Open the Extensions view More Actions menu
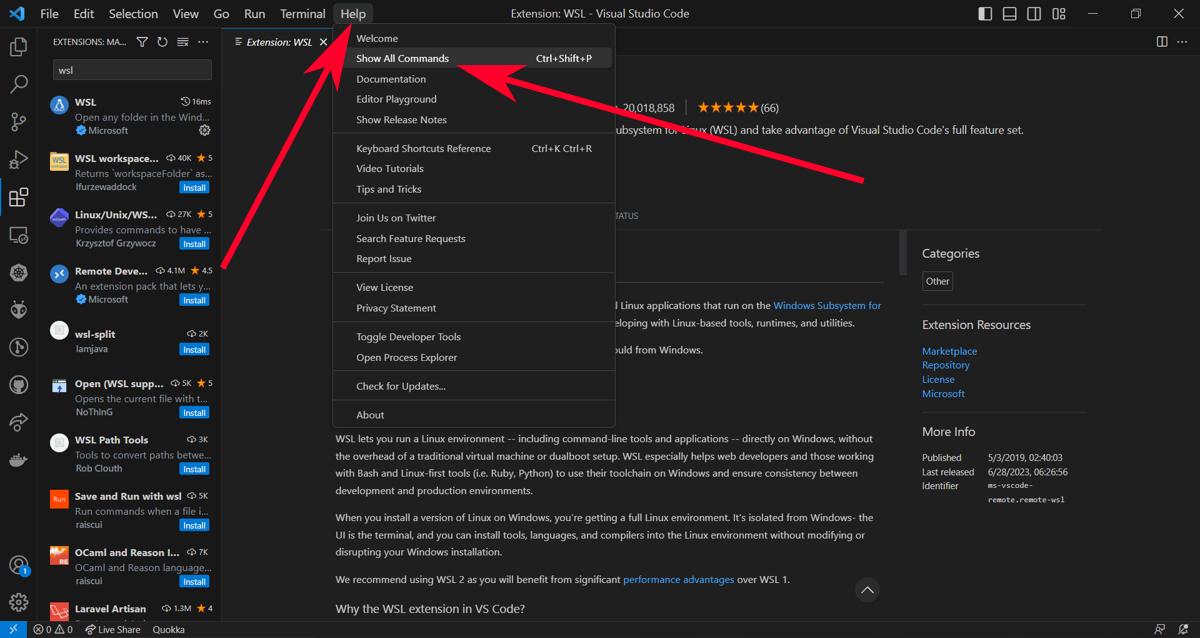The image size is (1200, 638). 203,42
